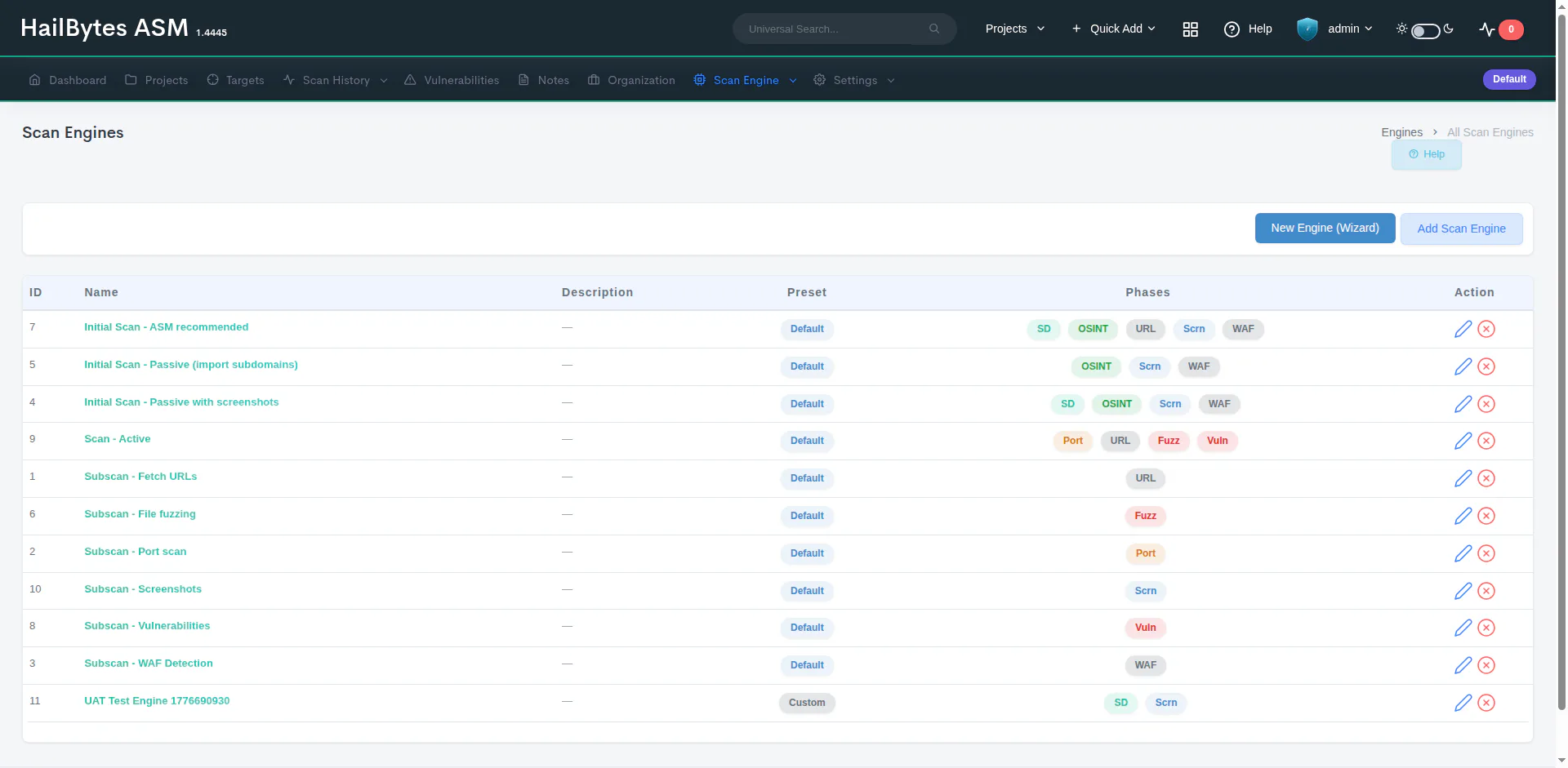
Task: Click the Vuln phase tag on Scan - Active
Action: 1217,441
